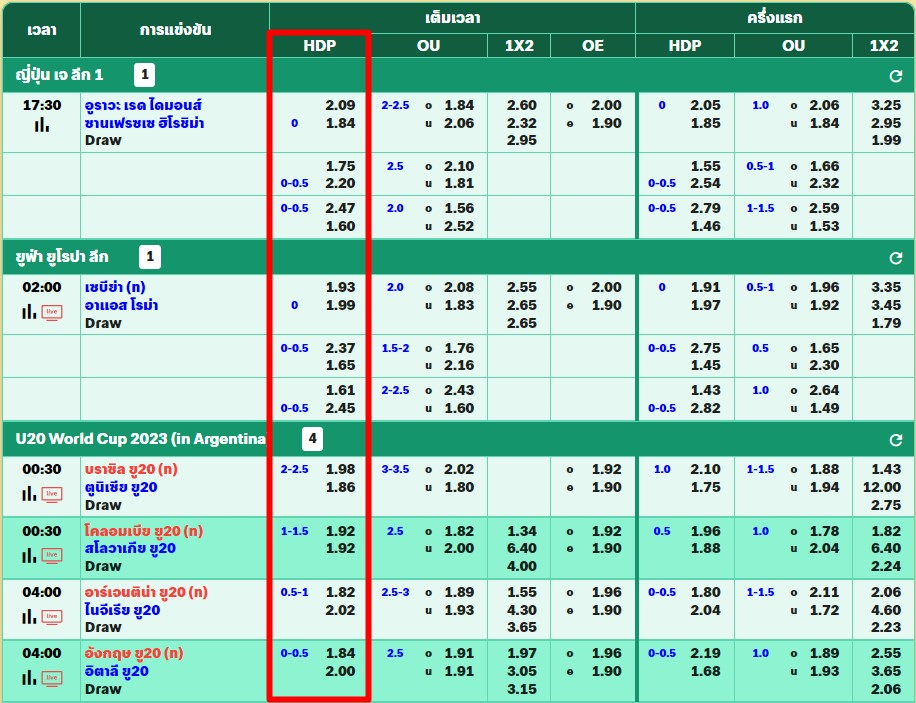The image size is (916, 703).
Task: Open live TV icon for อาร์เจนติน่า ยู20 match
Action: coord(51,616)
